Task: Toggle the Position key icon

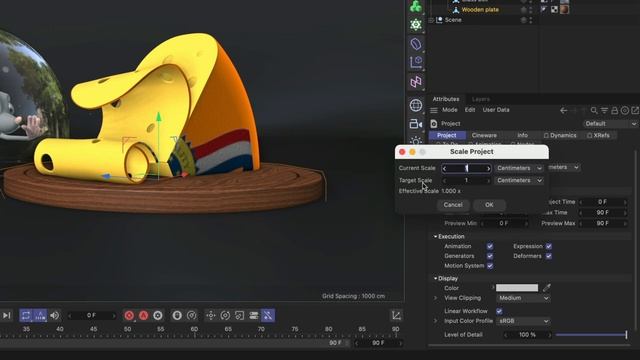Action: [211, 315]
